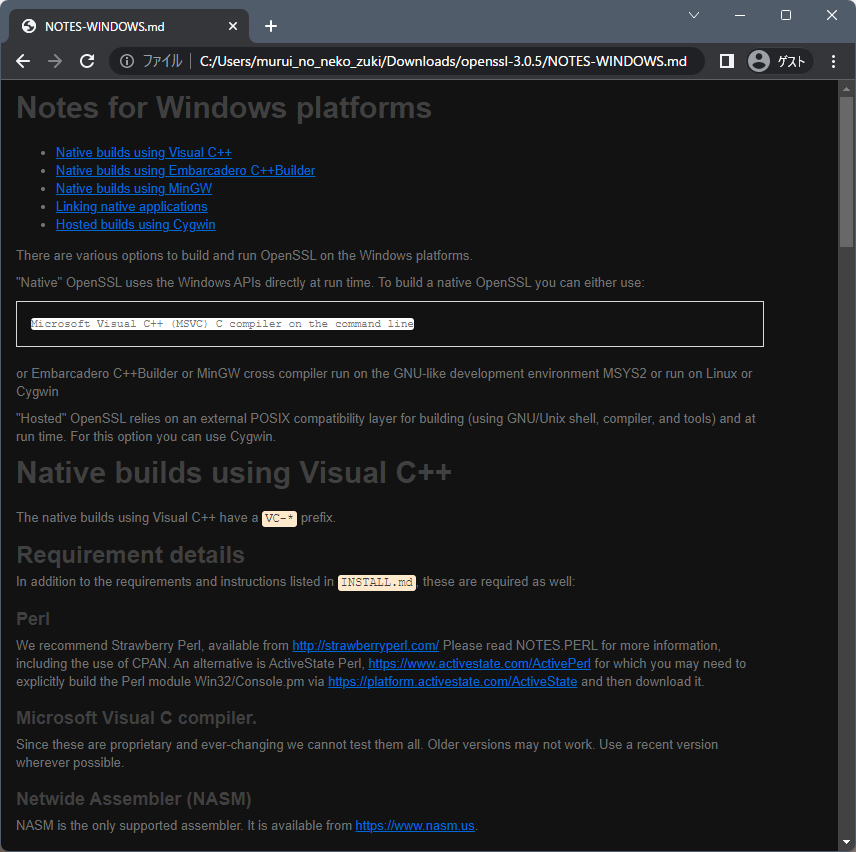This screenshot has height=852, width=856.
Task: Click the Requirement details heading
Action: pos(130,555)
